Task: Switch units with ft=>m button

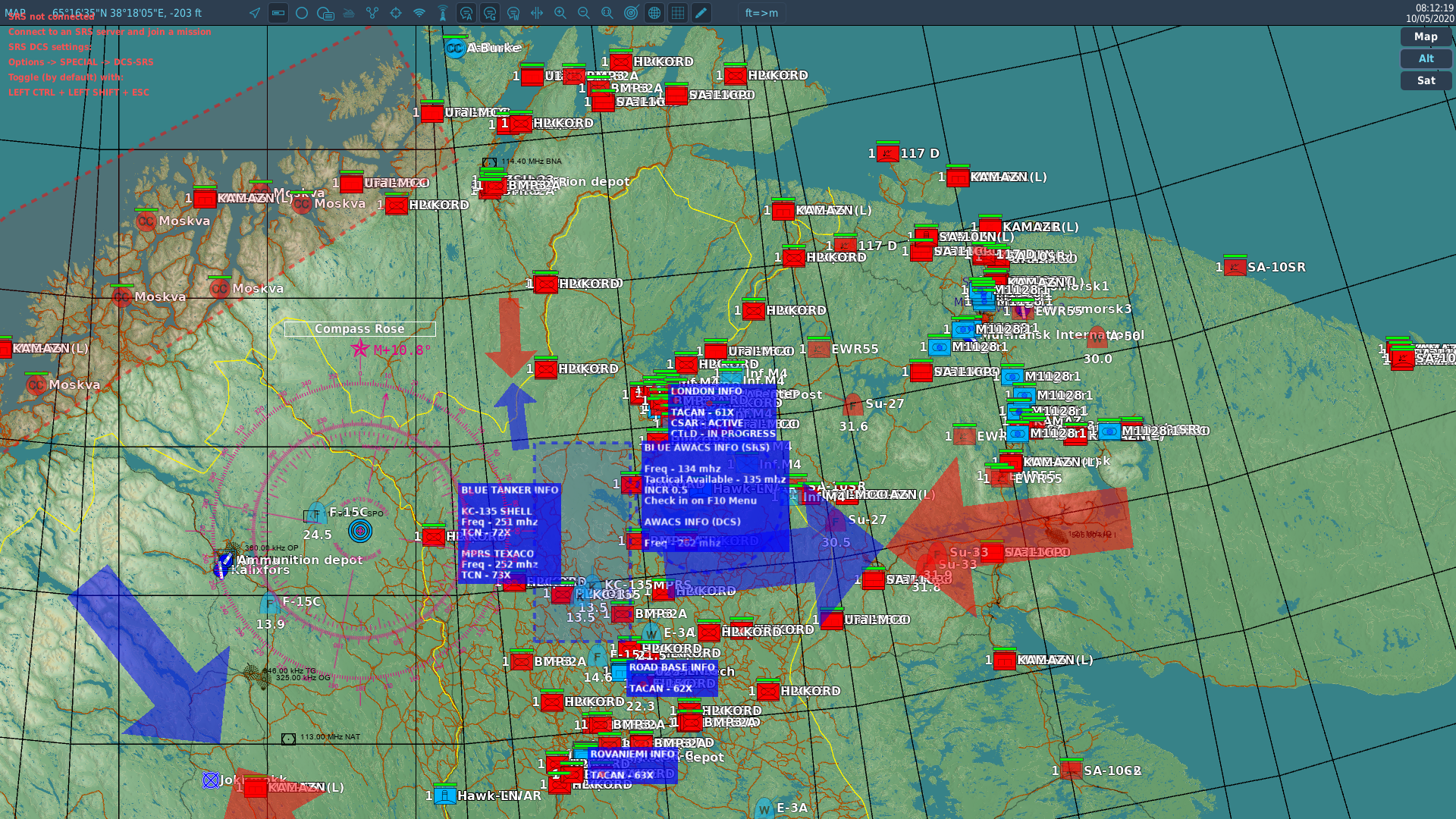Action: (761, 13)
